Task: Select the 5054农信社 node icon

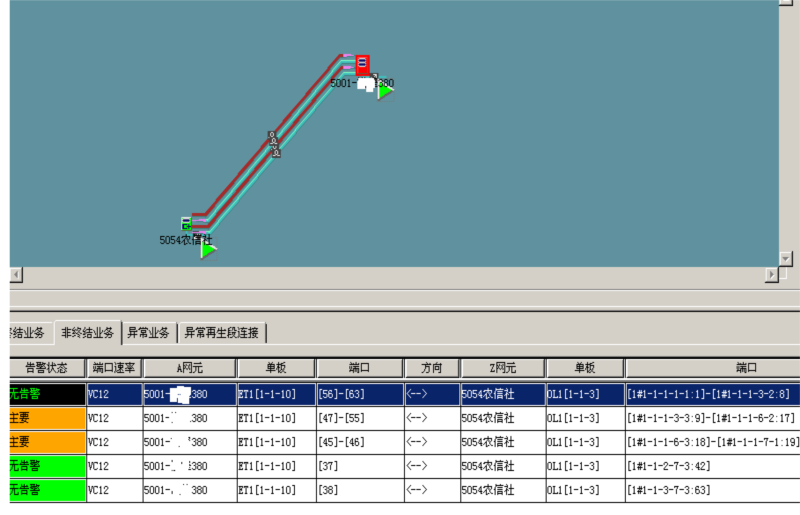Action: pos(187,223)
